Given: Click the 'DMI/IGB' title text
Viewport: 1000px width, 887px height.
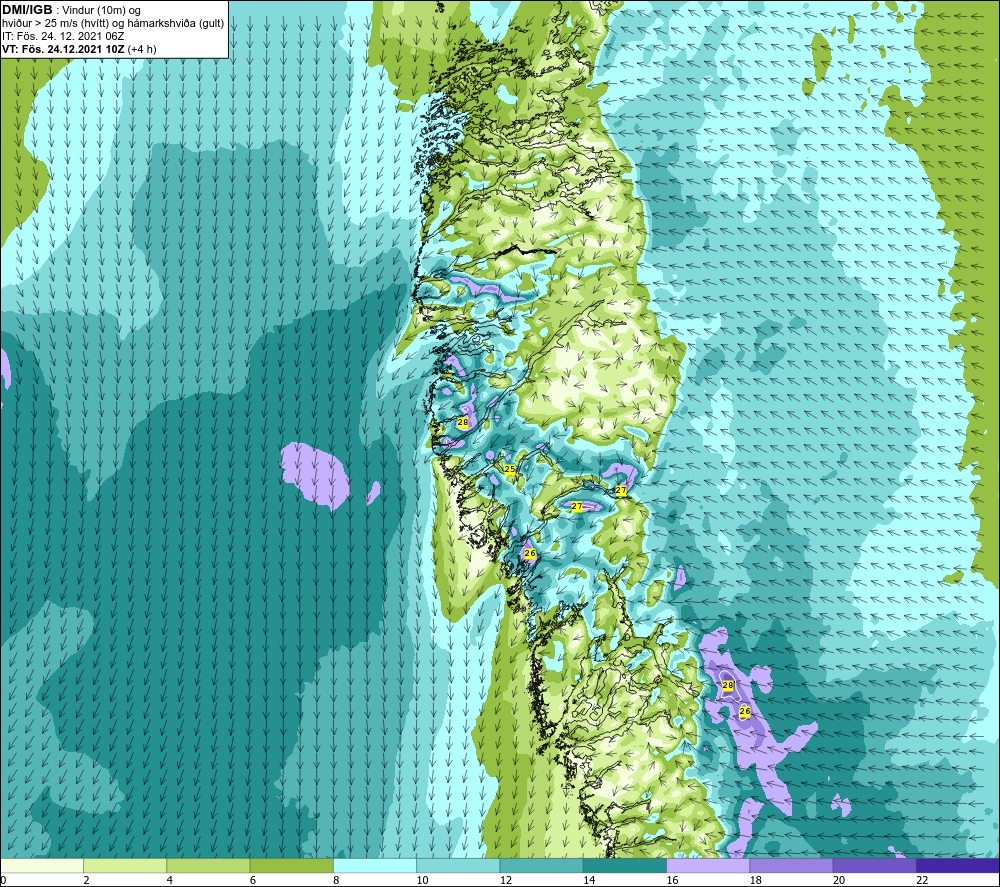Looking at the screenshot, I should tap(27, 10).
